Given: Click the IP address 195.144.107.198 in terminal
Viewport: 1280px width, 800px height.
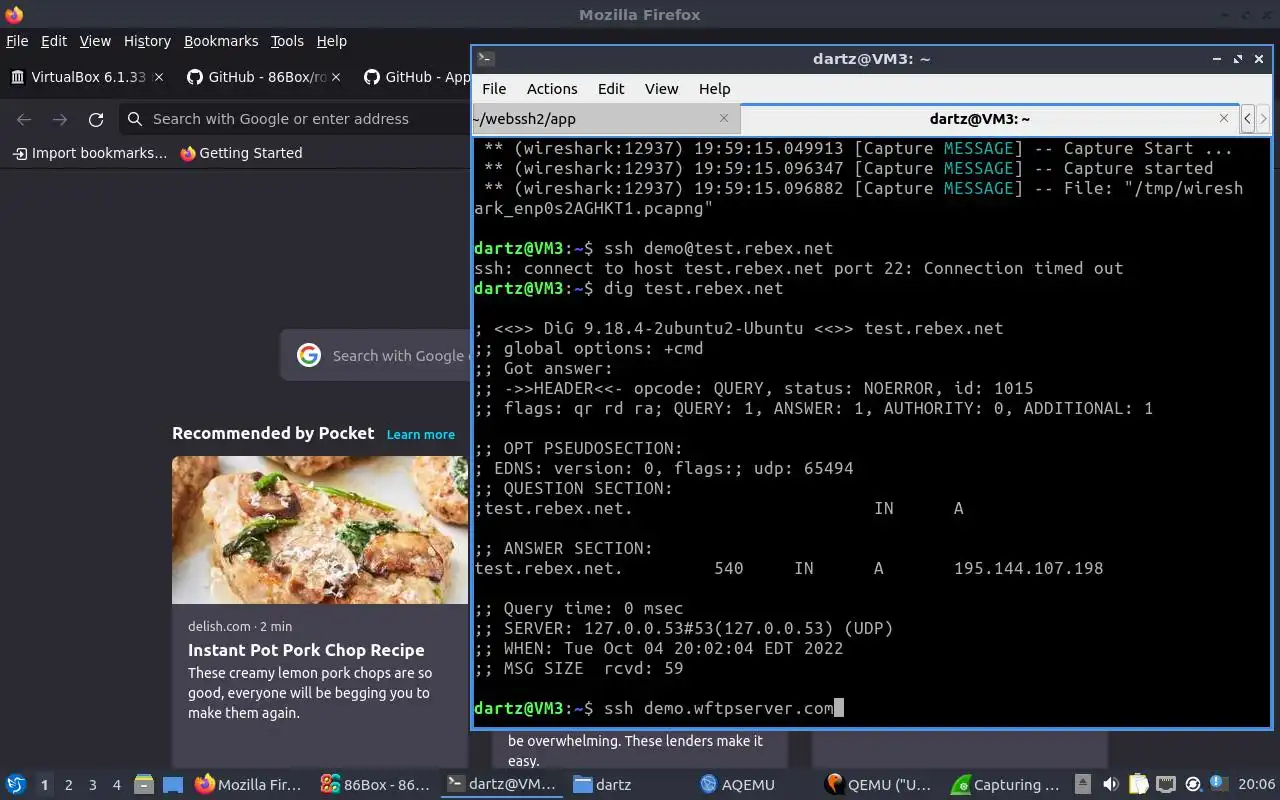Looking at the screenshot, I should [1029, 568].
